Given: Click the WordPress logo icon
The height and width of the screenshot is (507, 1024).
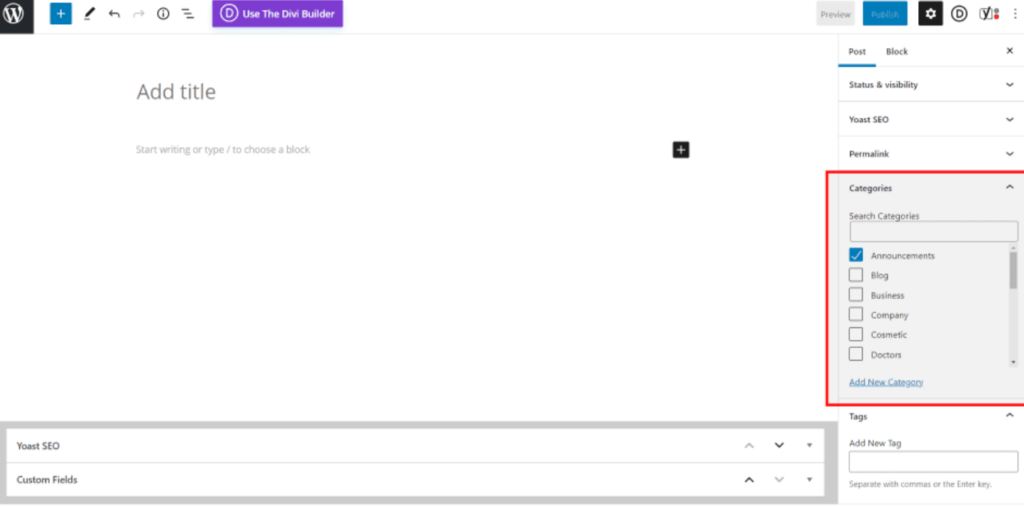Looking at the screenshot, I should click(x=17, y=15).
